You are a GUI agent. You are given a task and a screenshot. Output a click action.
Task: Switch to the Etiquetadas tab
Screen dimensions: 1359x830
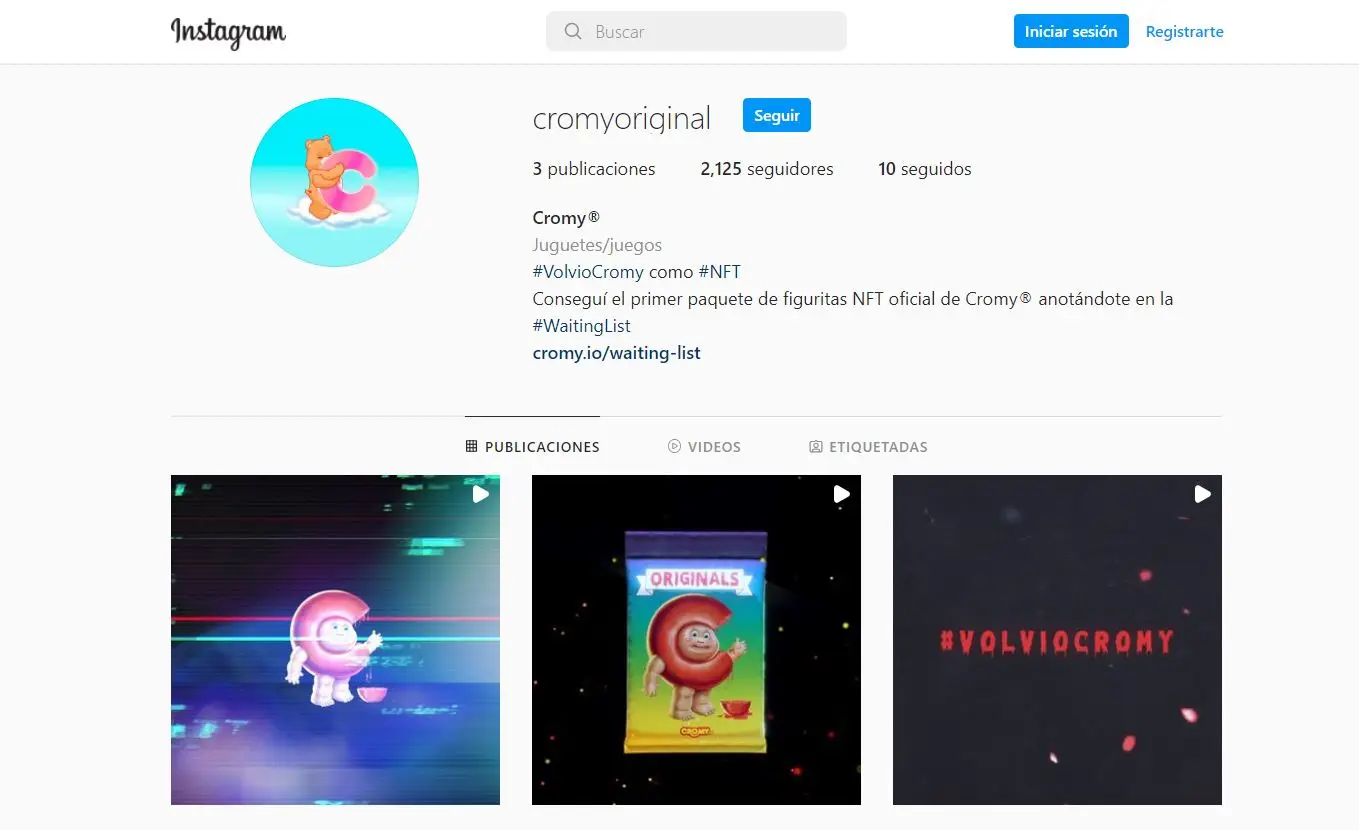coord(868,447)
